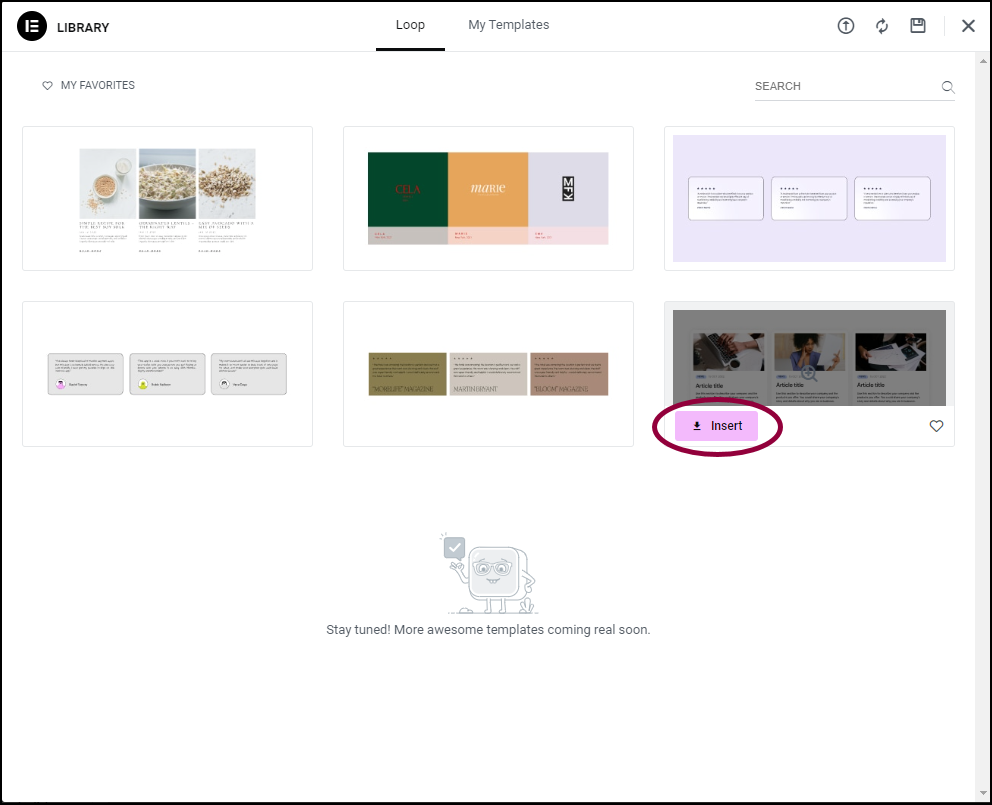Close the Library dialog
Screen dimensions: 992x805
(x=968, y=26)
